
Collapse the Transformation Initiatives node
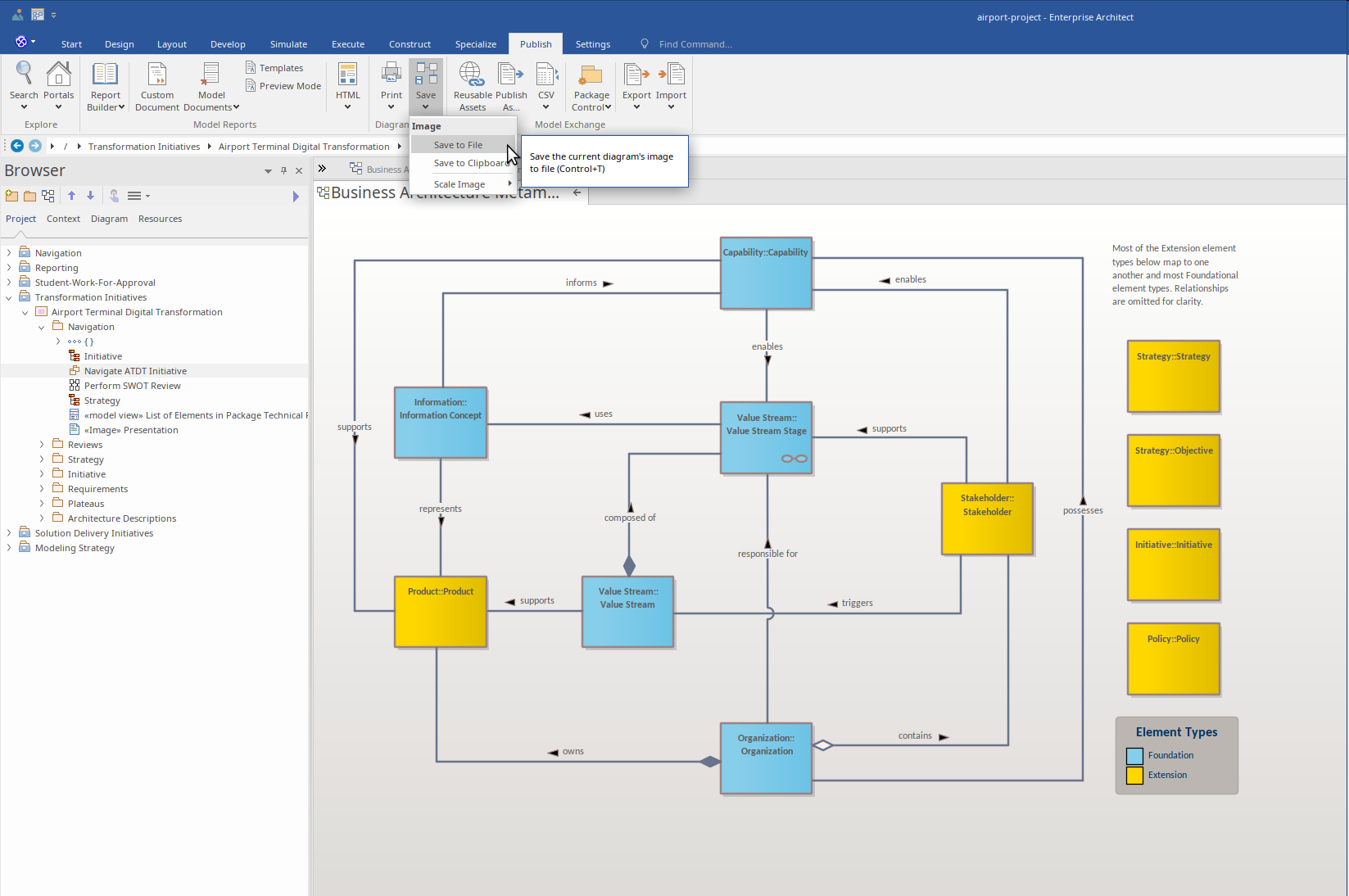[9, 297]
